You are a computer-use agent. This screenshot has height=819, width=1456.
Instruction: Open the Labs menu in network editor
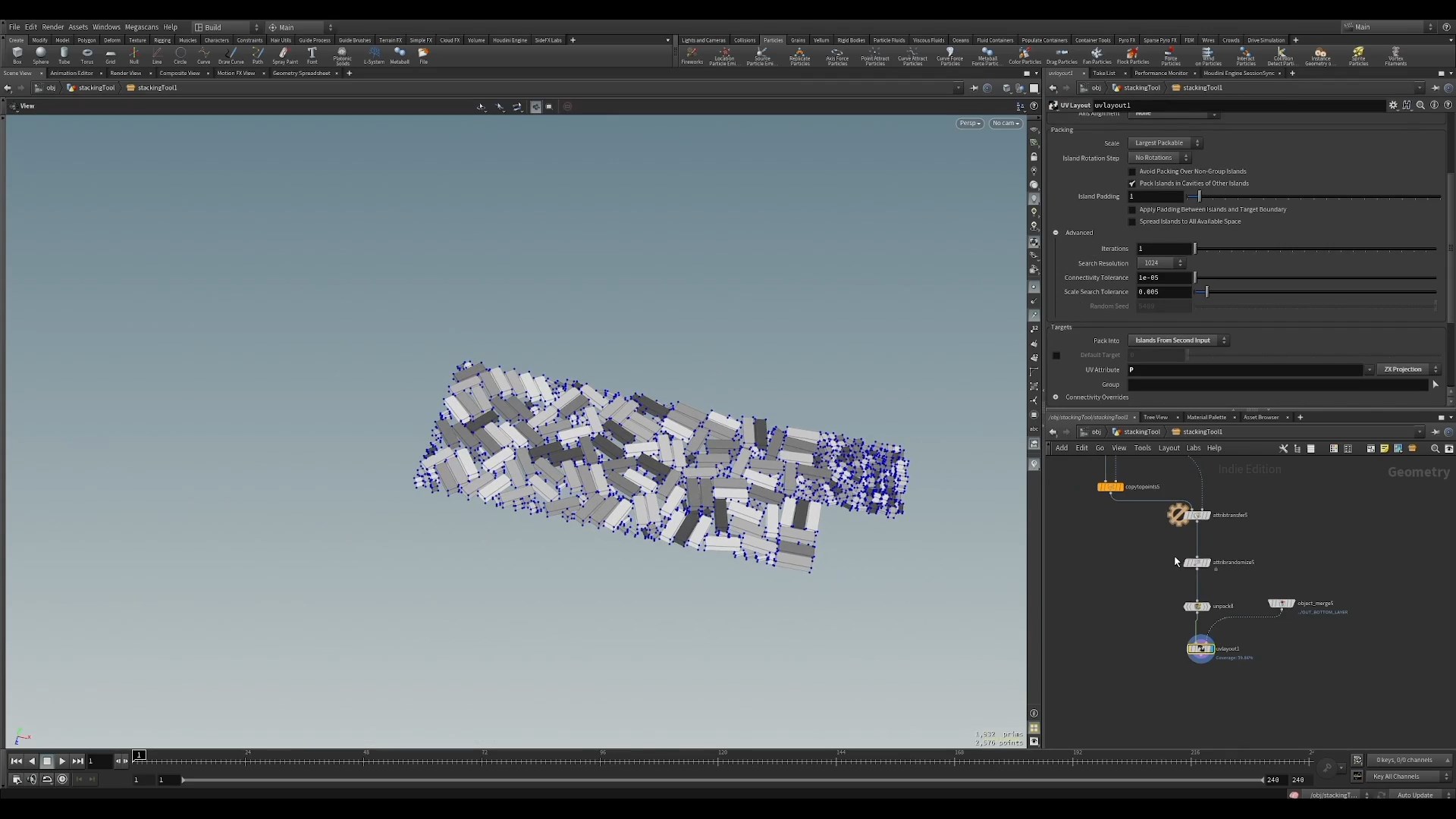(x=1194, y=447)
